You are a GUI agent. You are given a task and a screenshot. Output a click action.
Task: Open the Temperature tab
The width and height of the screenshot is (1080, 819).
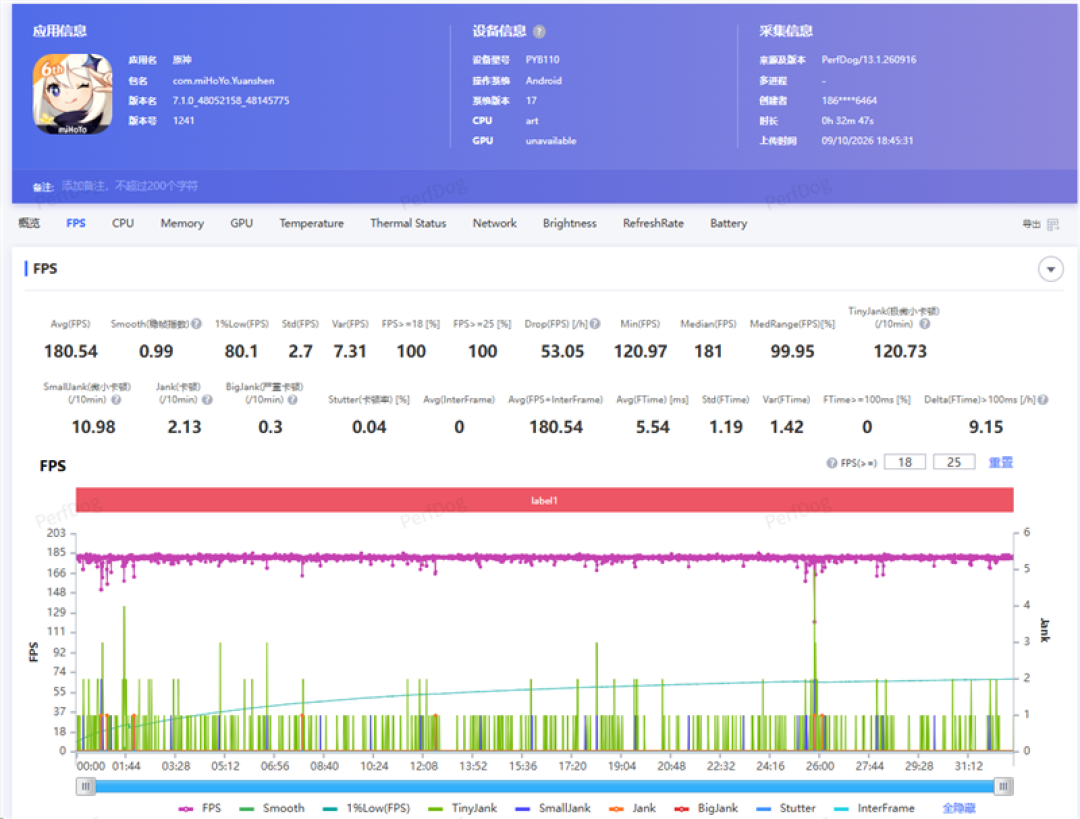tap(311, 223)
